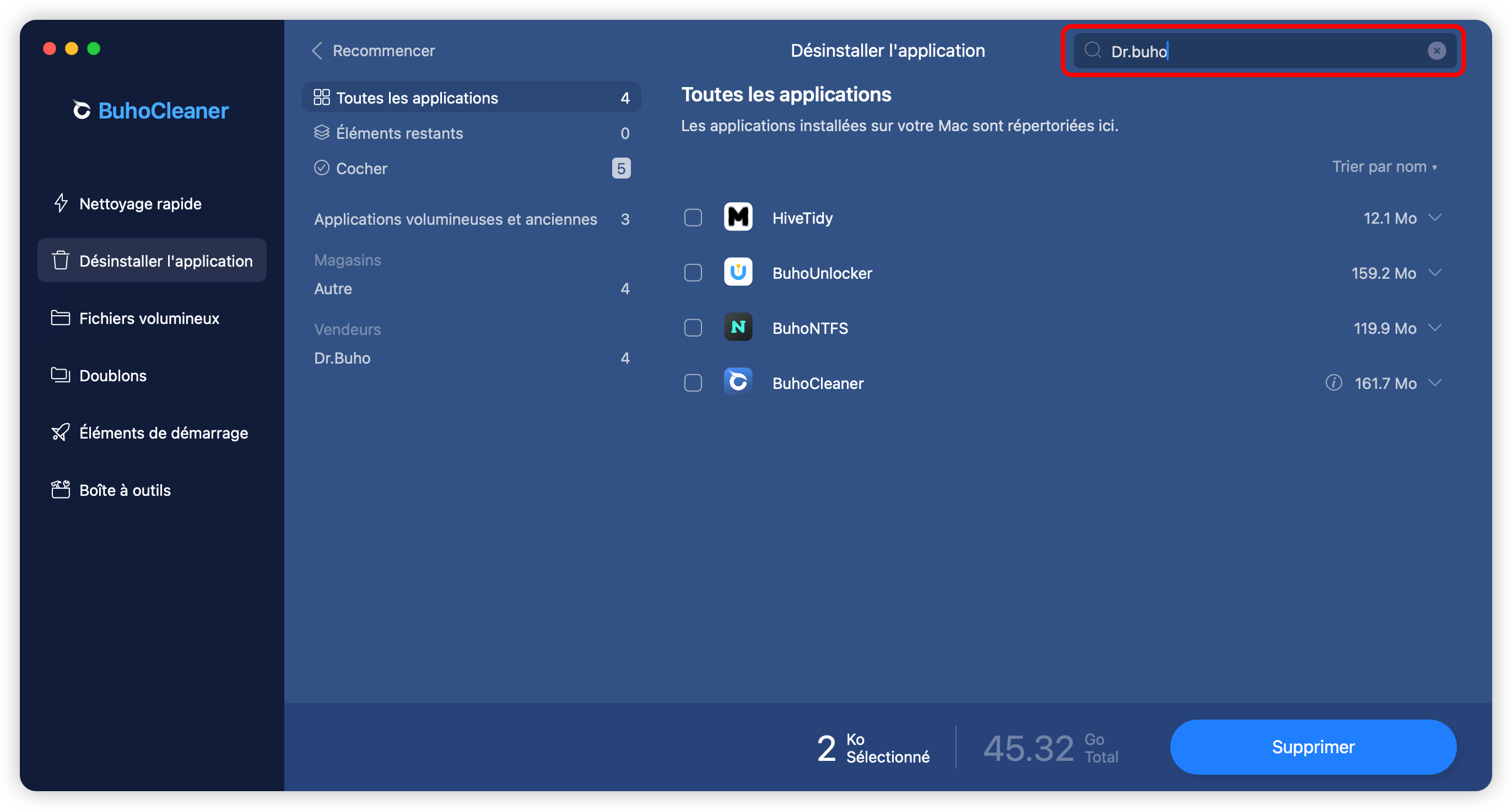Open Boîte à outils section
The image size is (1512, 811).
pos(152,489)
